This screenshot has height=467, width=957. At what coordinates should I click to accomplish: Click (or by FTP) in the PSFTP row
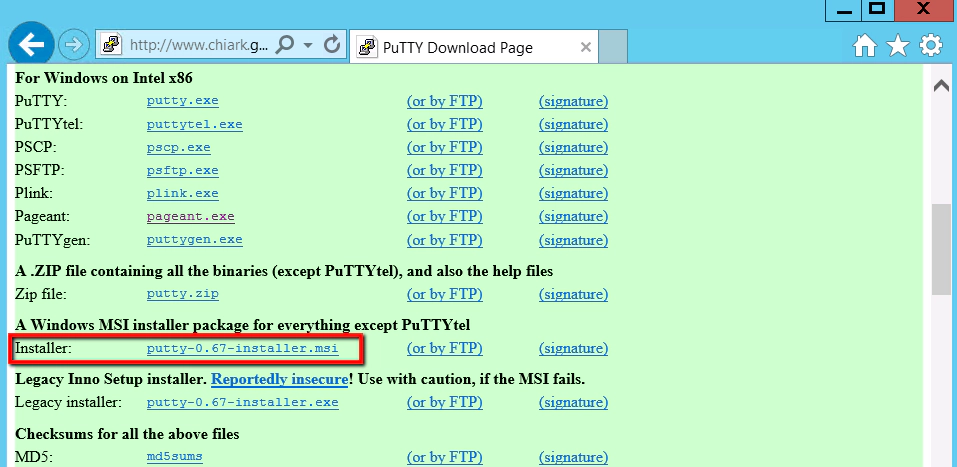click(x=445, y=171)
